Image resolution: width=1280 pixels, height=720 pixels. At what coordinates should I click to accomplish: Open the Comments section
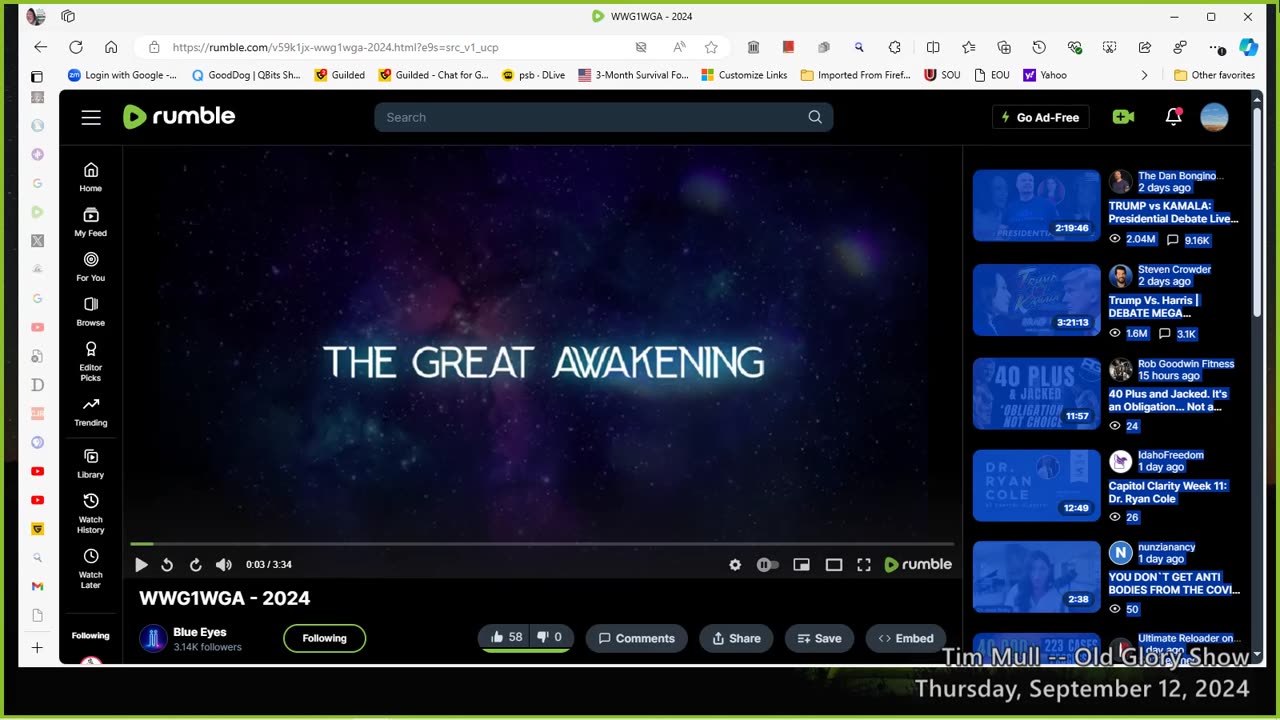tap(637, 638)
